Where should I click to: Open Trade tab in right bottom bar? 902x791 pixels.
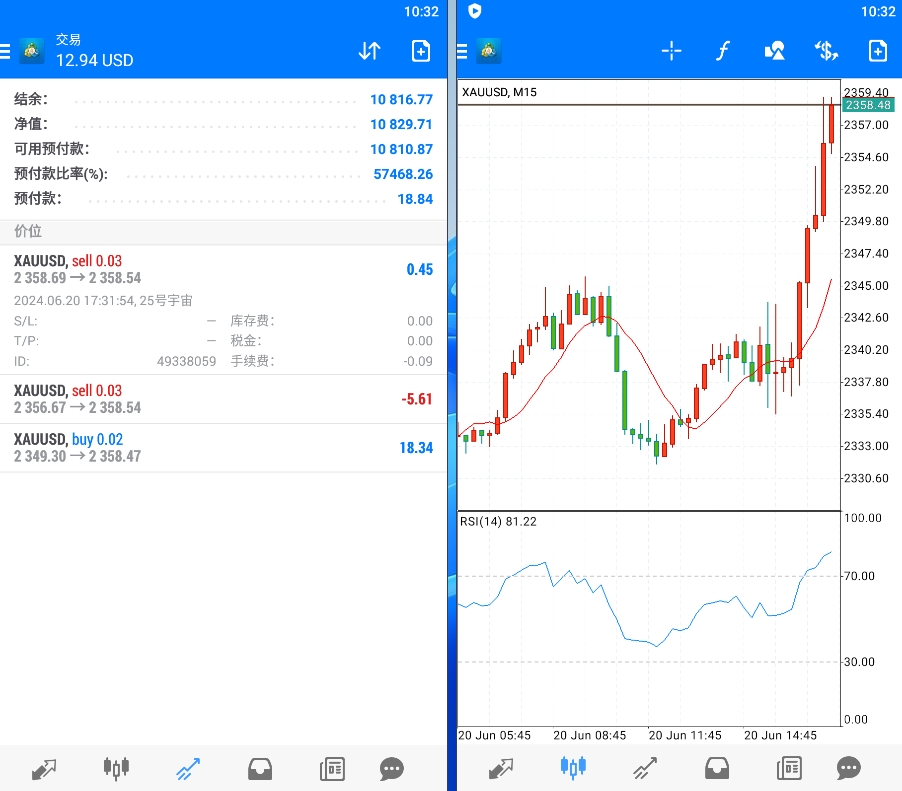click(645, 768)
